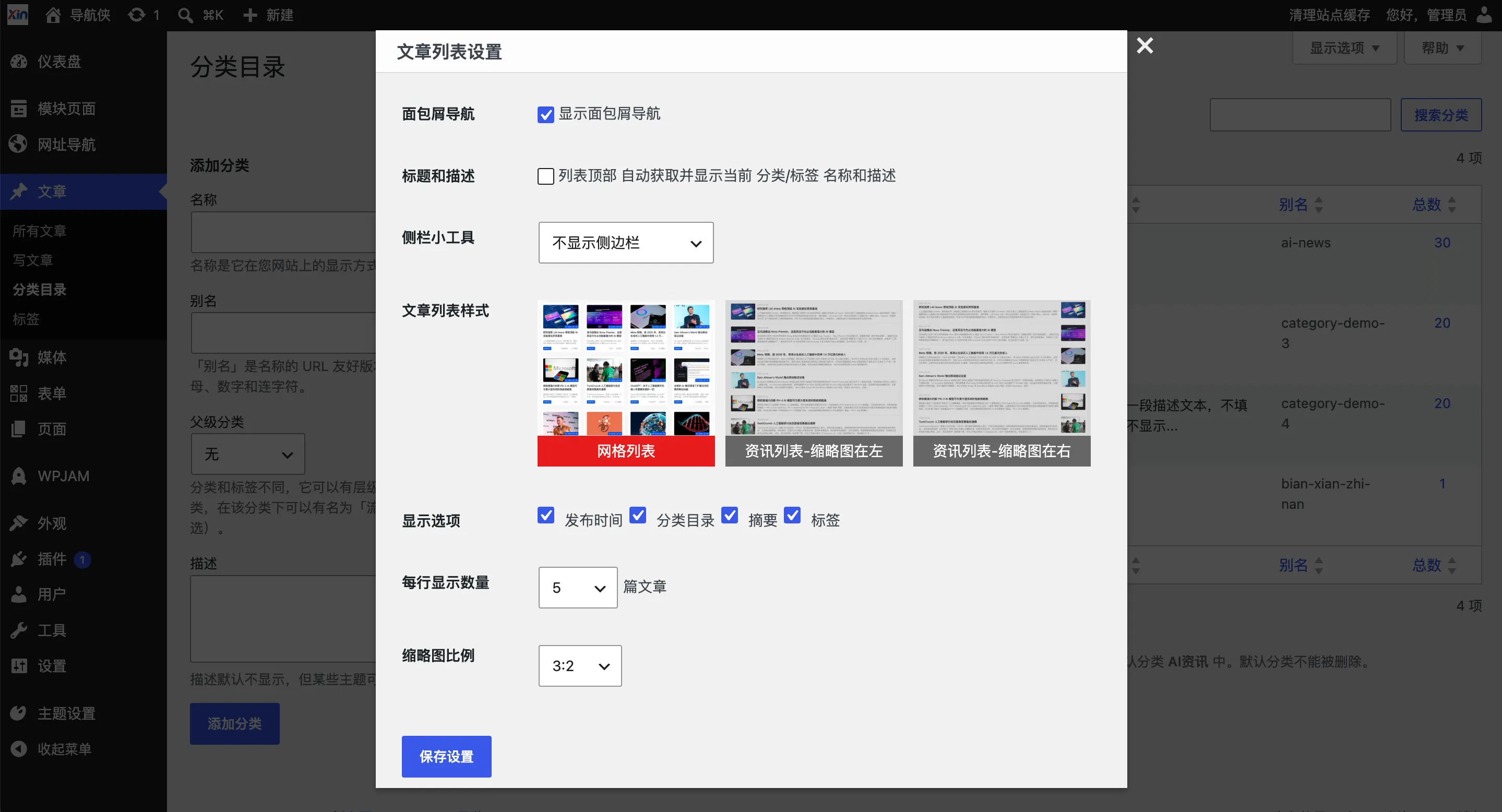Click the 搜索分类 button
This screenshot has width=1502, height=812.
[x=1441, y=115]
